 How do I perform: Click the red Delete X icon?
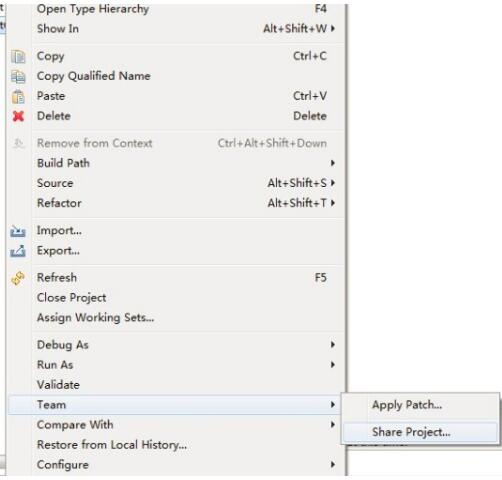coord(18,116)
